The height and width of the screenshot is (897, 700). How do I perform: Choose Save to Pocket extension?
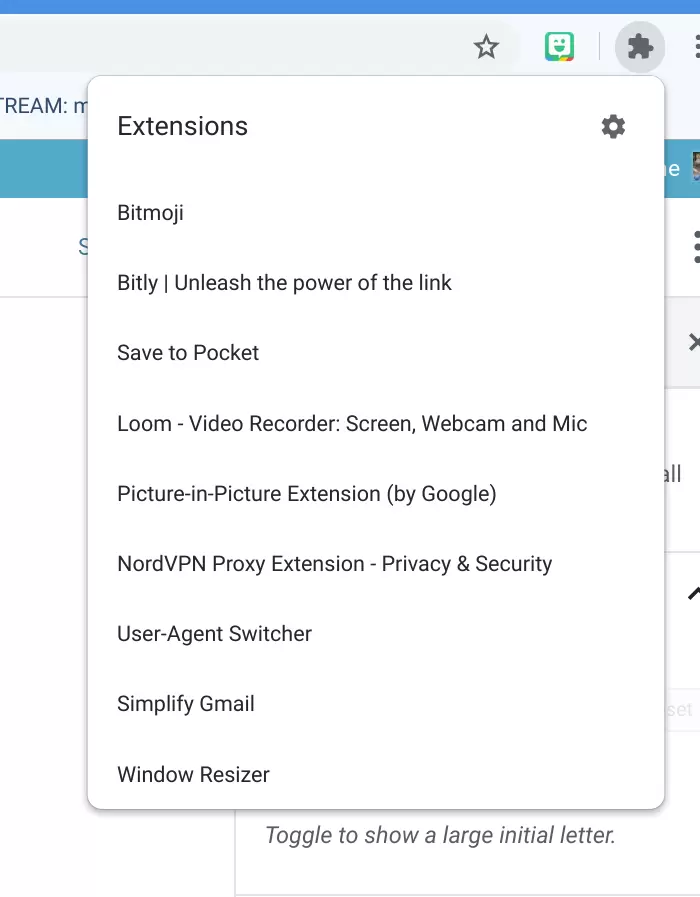click(x=188, y=353)
